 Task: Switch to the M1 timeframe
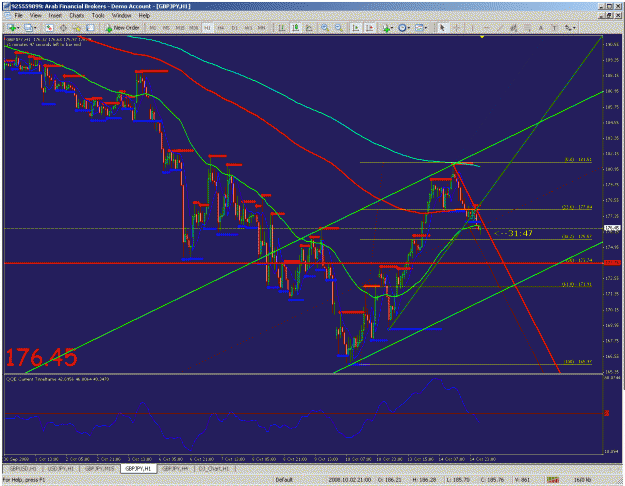(x=153, y=28)
